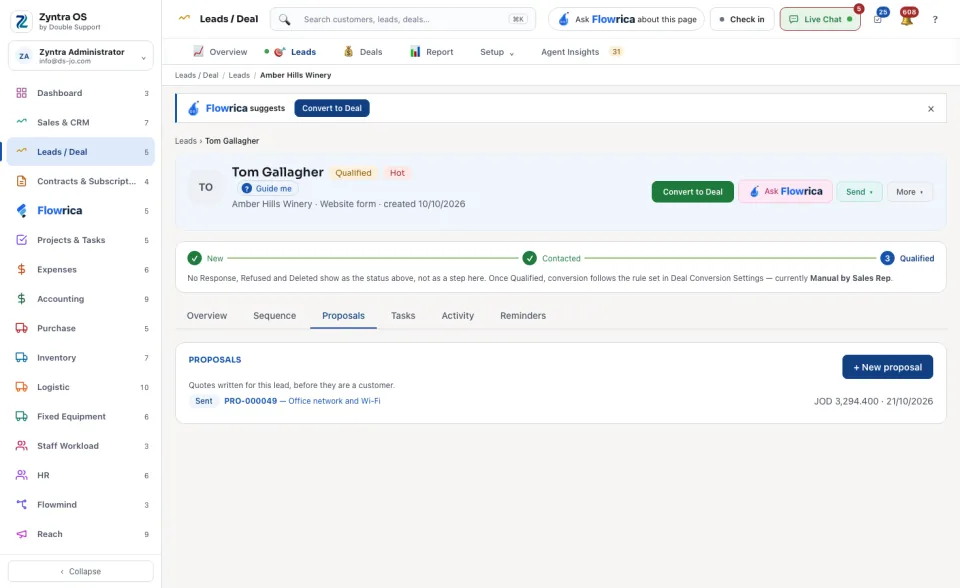
Task: Collapse the sidebar
Action: [81, 571]
